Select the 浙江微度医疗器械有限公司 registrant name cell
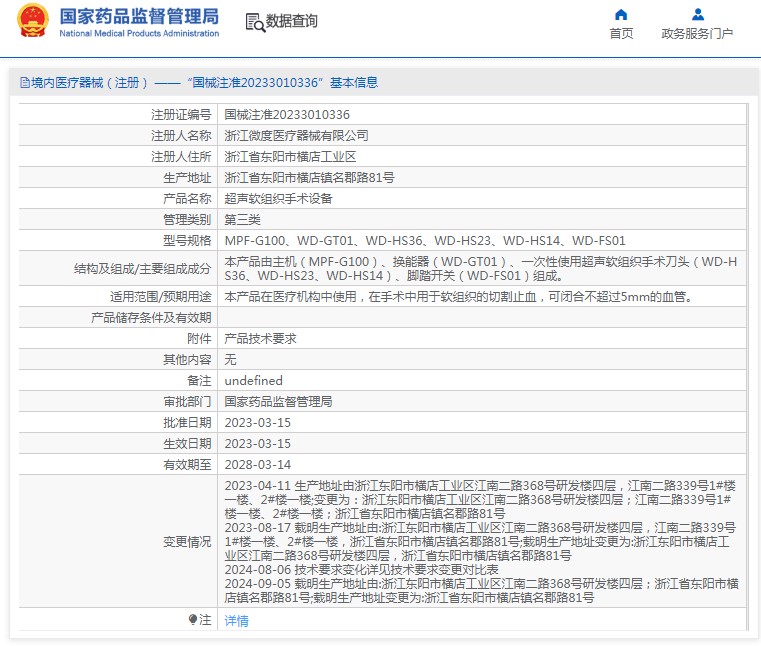The width and height of the screenshot is (761, 646). pyautogui.click(x=296, y=135)
